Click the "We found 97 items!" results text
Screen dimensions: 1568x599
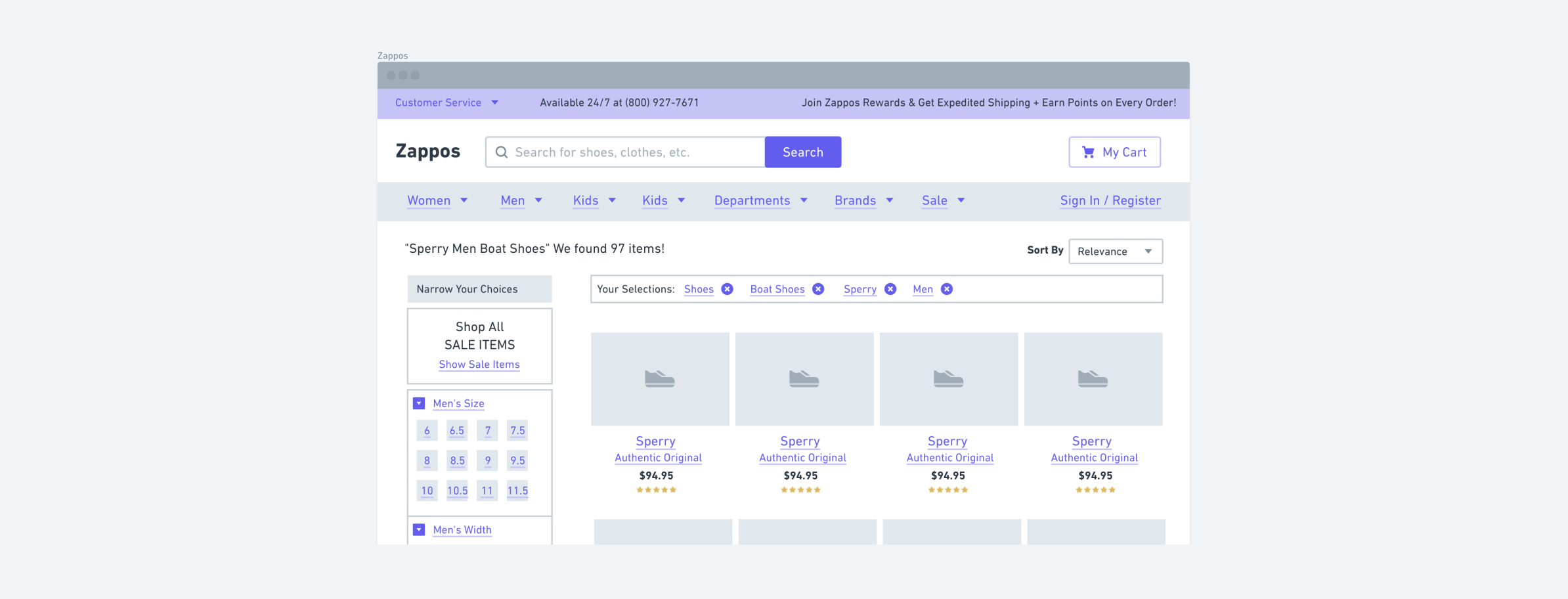pyautogui.click(x=609, y=248)
